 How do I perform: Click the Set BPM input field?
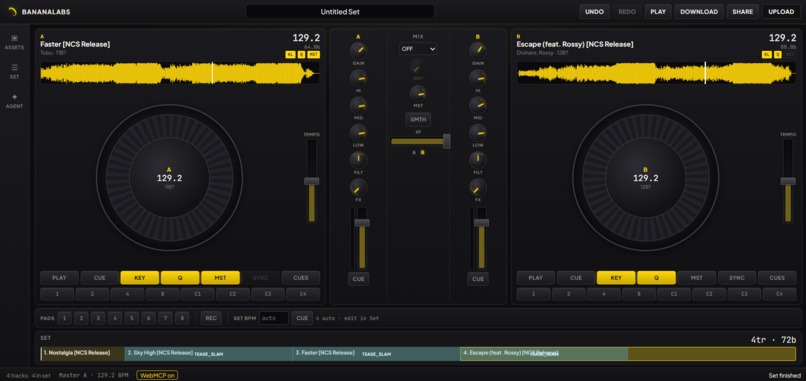[274, 318]
